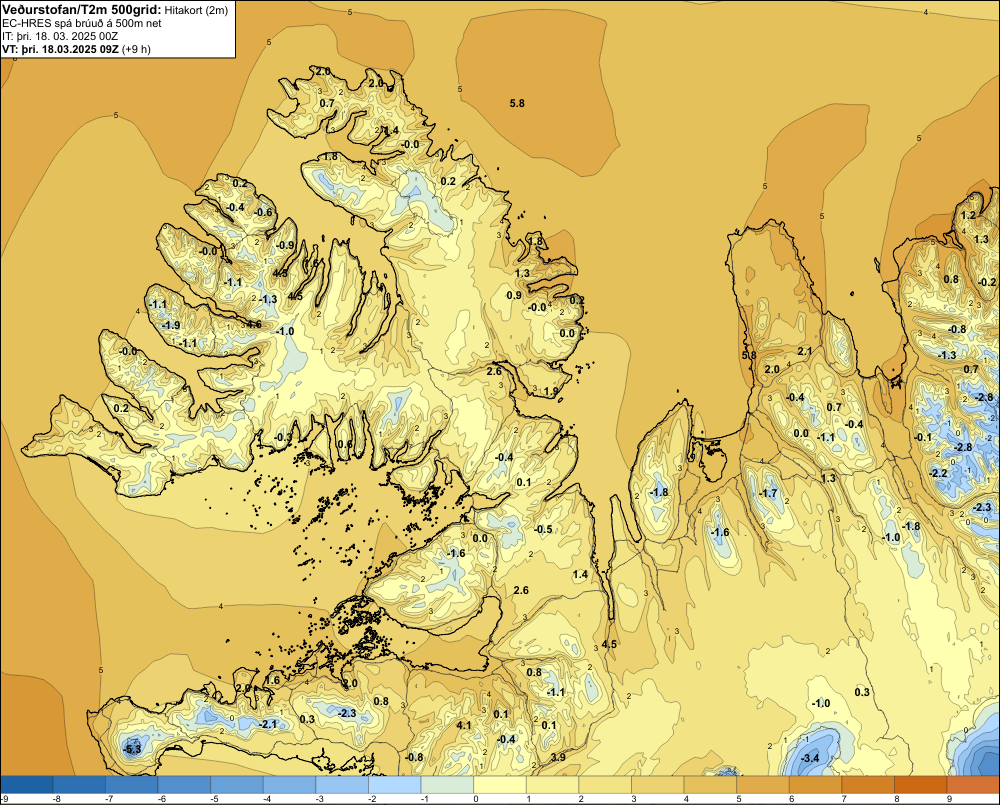This screenshot has width=1000, height=805.
Task: Select the legend color between 2 and 3
Action: point(605,784)
